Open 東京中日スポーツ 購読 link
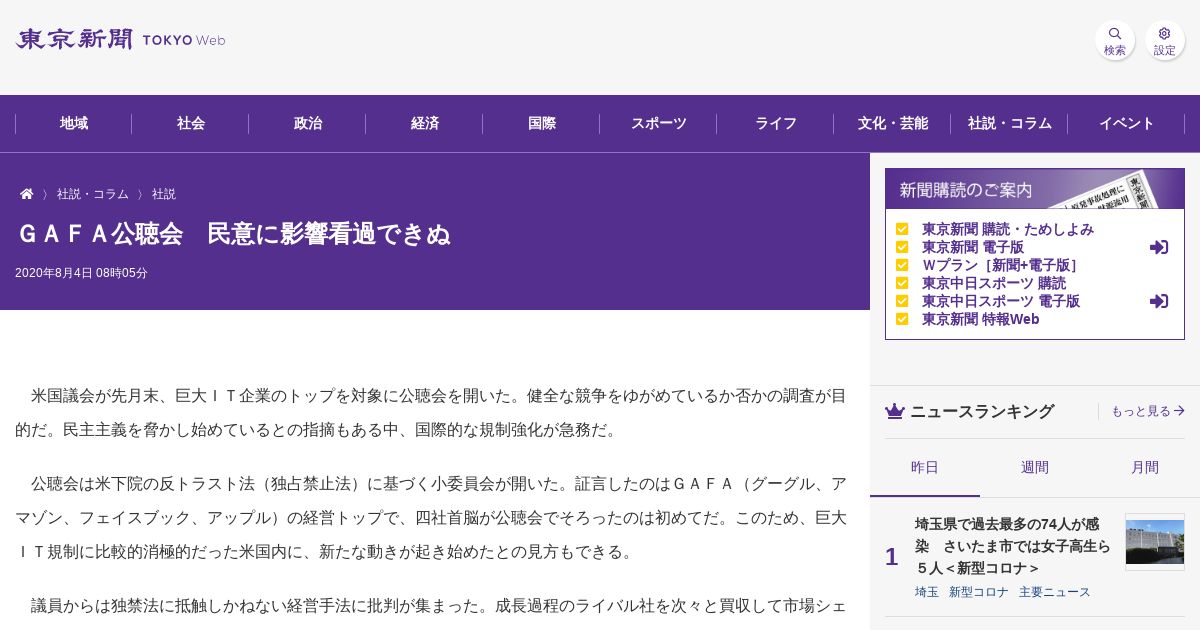Viewport: 1200px width, 630px height. (x=994, y=283)
